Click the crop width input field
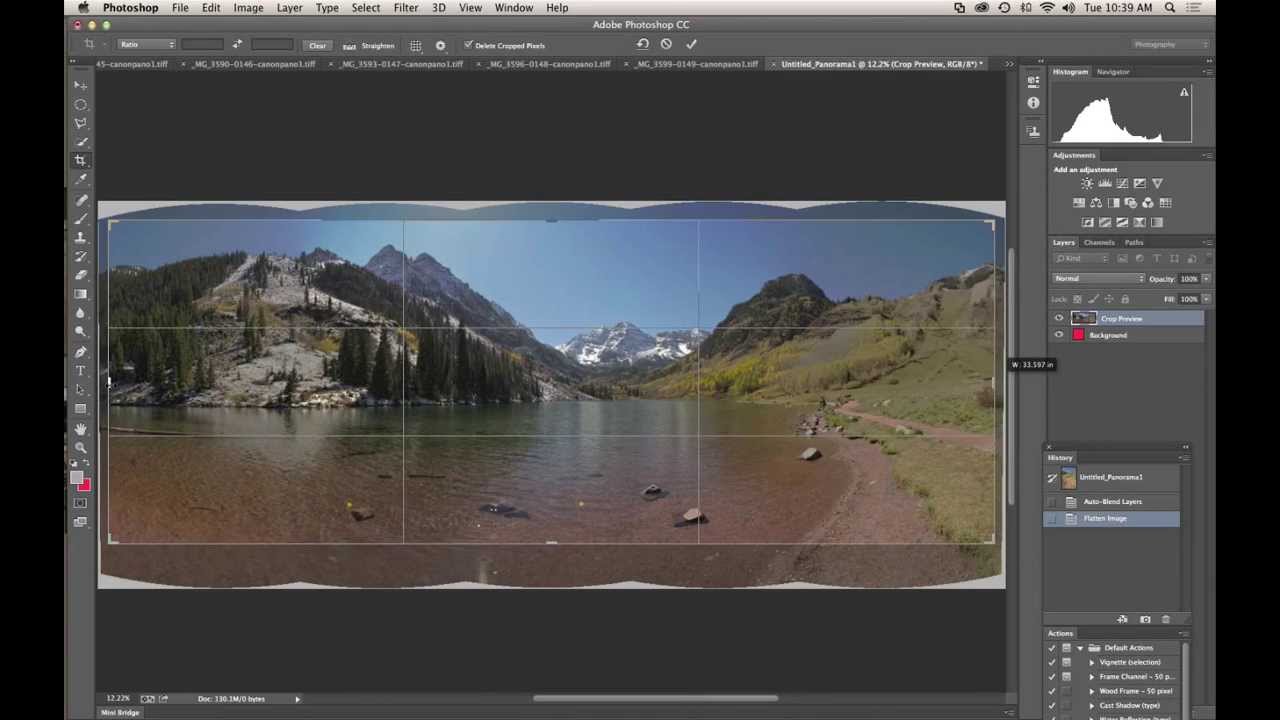The height and width of the screenshot is (720, 1280). [x=203, y=45]
